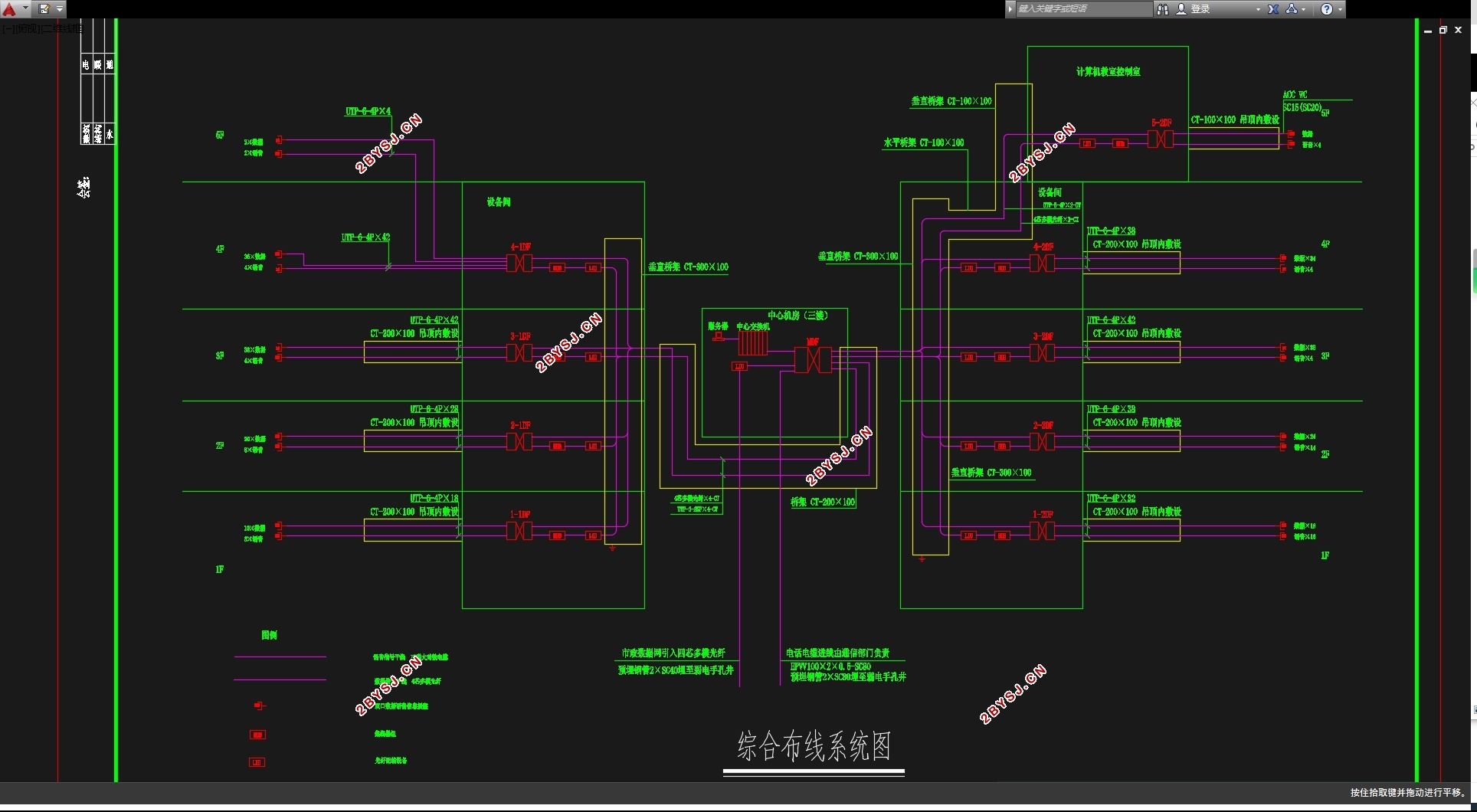Select the 垂直桥架 CT-100×100 label
Viewport: 1477px width, 812px height.
click(x=951, y=101)
